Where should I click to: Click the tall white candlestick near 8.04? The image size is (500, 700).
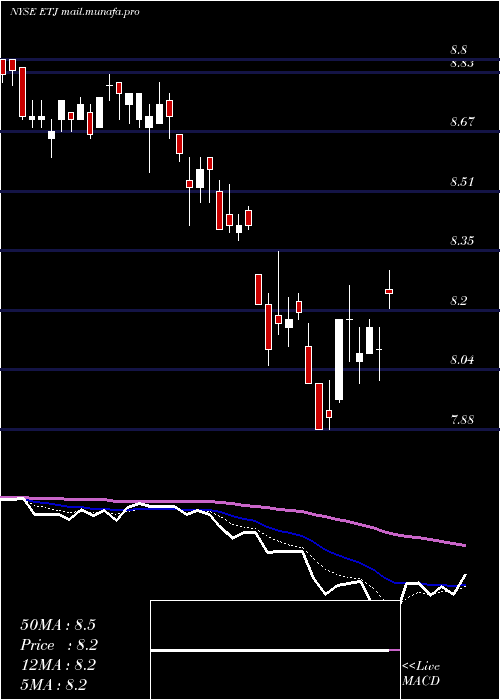tap(339, 359)
